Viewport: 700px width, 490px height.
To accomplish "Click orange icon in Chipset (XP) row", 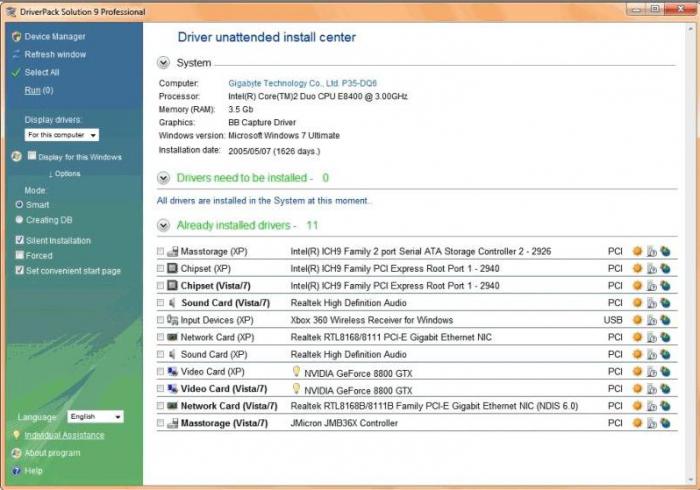I will coord(638,268).
